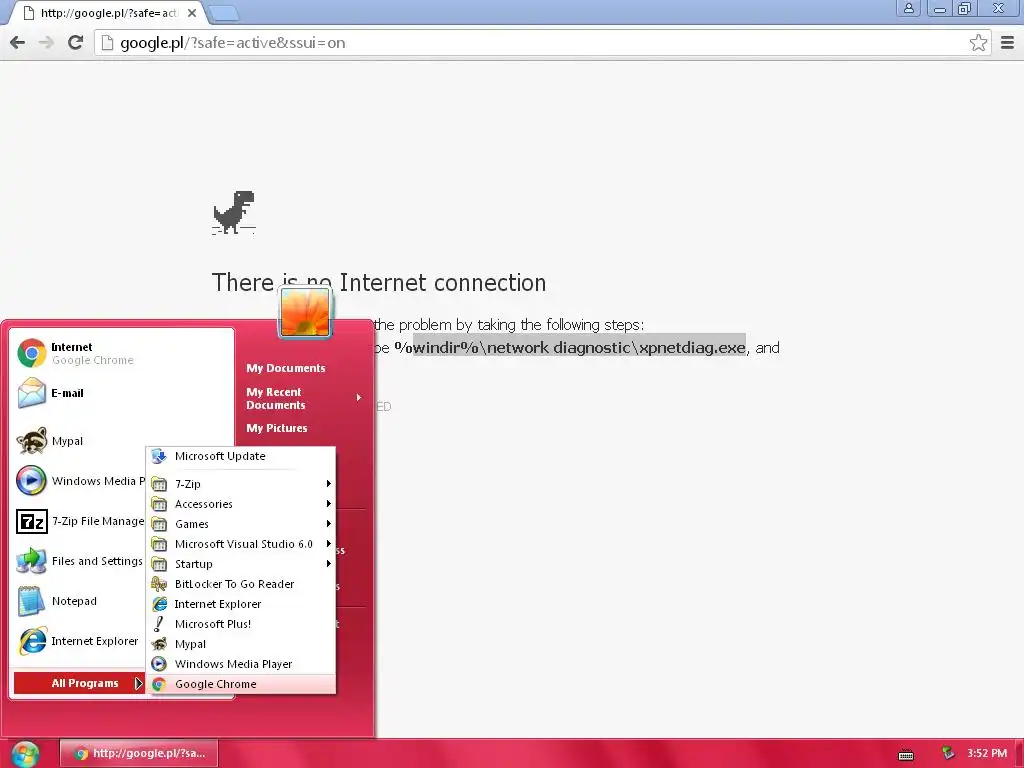This screenshot has height=768, width=1024.
Task: Click the user profile icon in the title bar
Action: (x=908, y=8)
